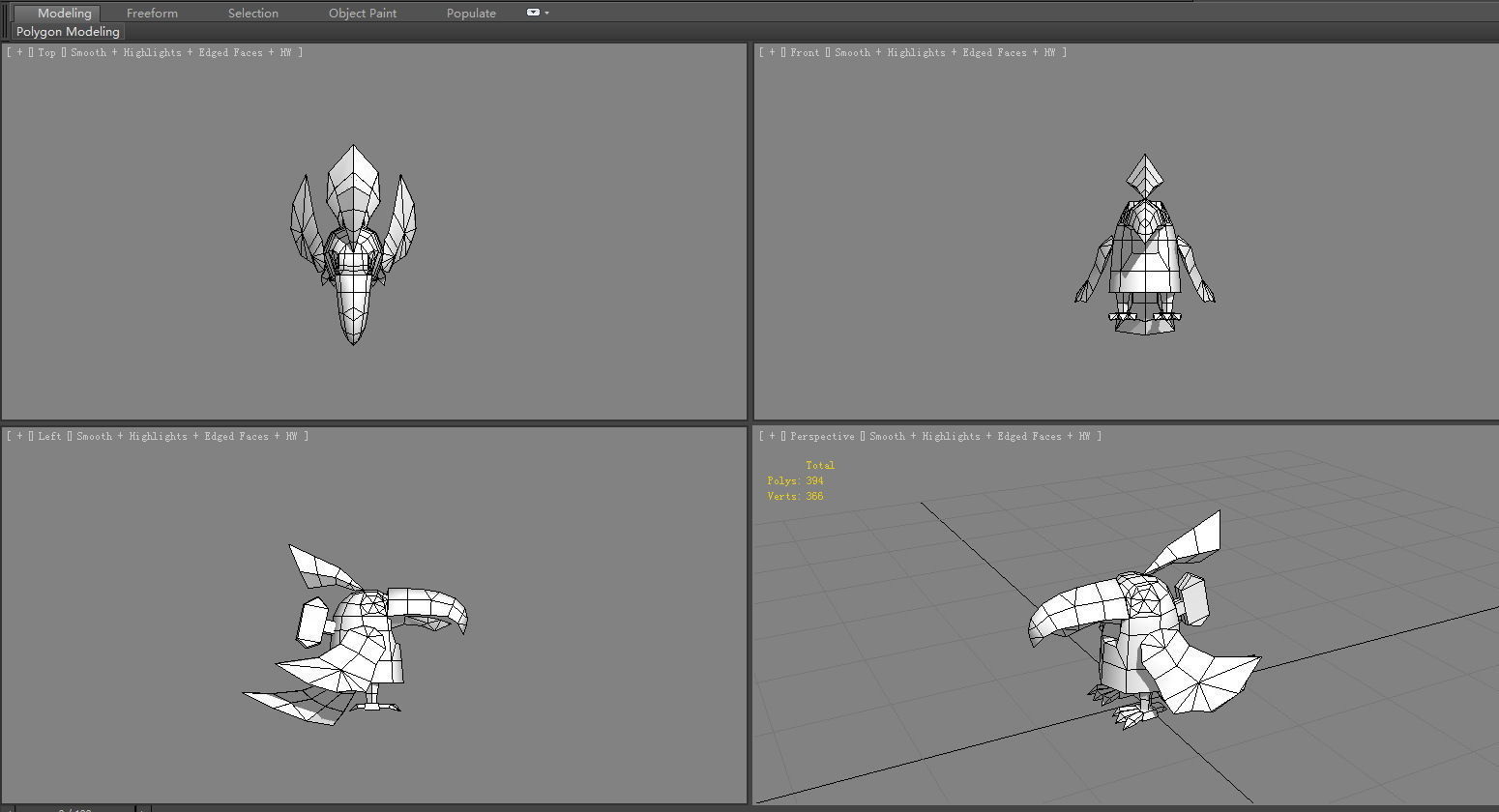This screenshot has height=812, width=1499.
Task: Click the 'Verts: 366' statistics text
Action: click(x=795, y=496)
